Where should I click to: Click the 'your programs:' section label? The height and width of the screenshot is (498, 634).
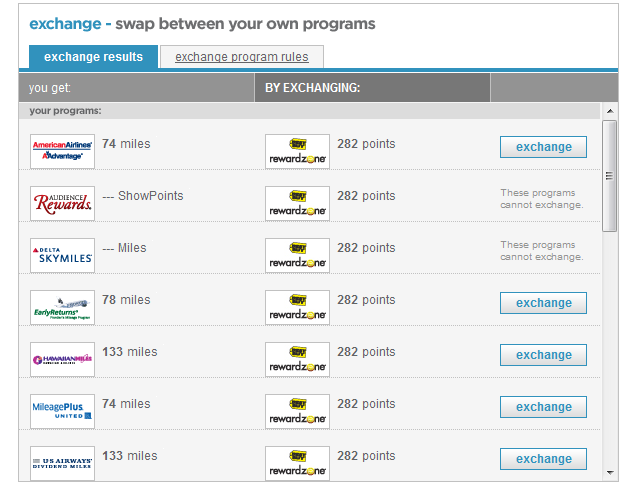coord(66,111)
